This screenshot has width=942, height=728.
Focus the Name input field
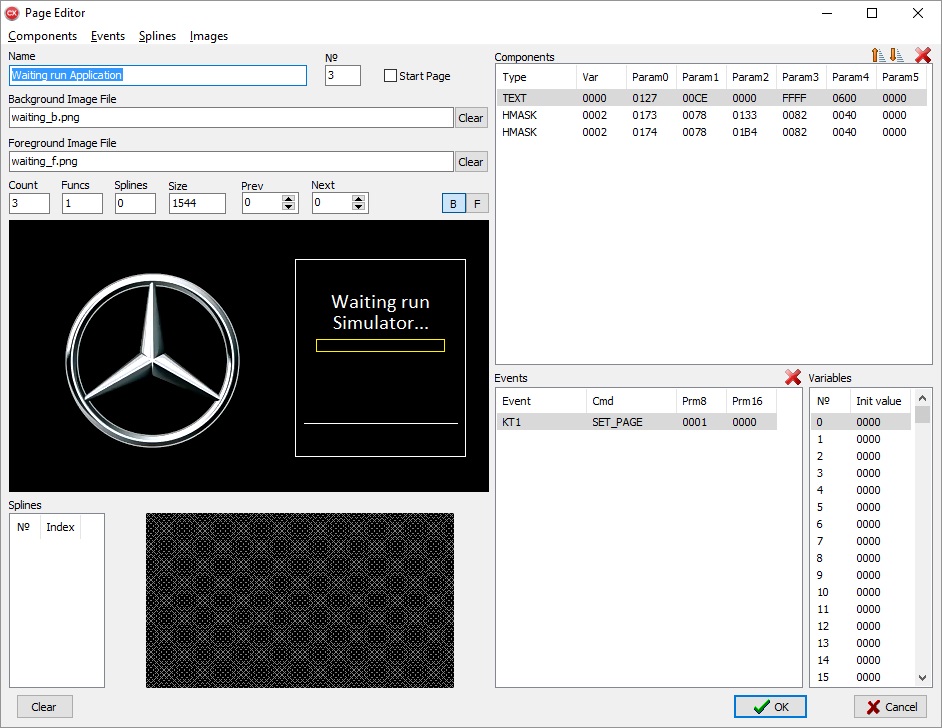pyautogui.click(x=158, y=75)
